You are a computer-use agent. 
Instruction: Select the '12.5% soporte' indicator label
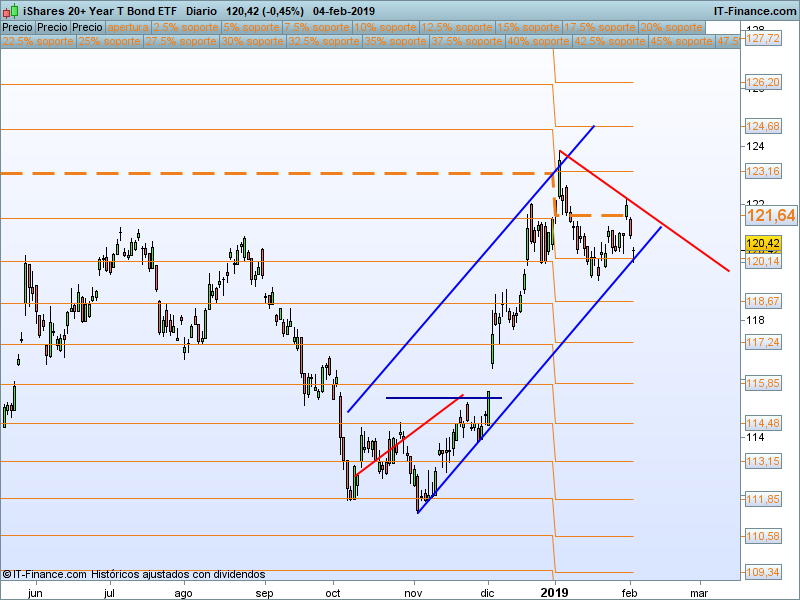[x=457, y=28]
